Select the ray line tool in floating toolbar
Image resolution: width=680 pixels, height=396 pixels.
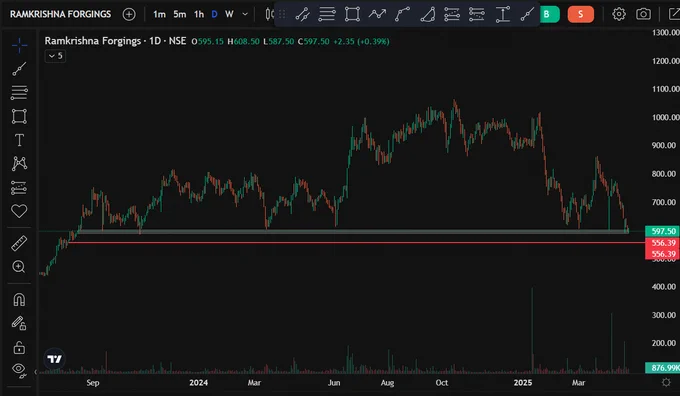[x=527, y=14]
